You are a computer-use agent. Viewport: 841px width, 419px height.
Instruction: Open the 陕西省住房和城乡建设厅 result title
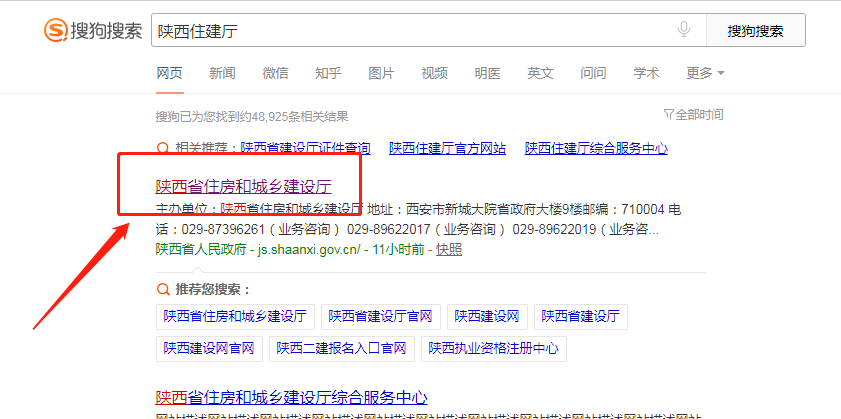(244, 186)
